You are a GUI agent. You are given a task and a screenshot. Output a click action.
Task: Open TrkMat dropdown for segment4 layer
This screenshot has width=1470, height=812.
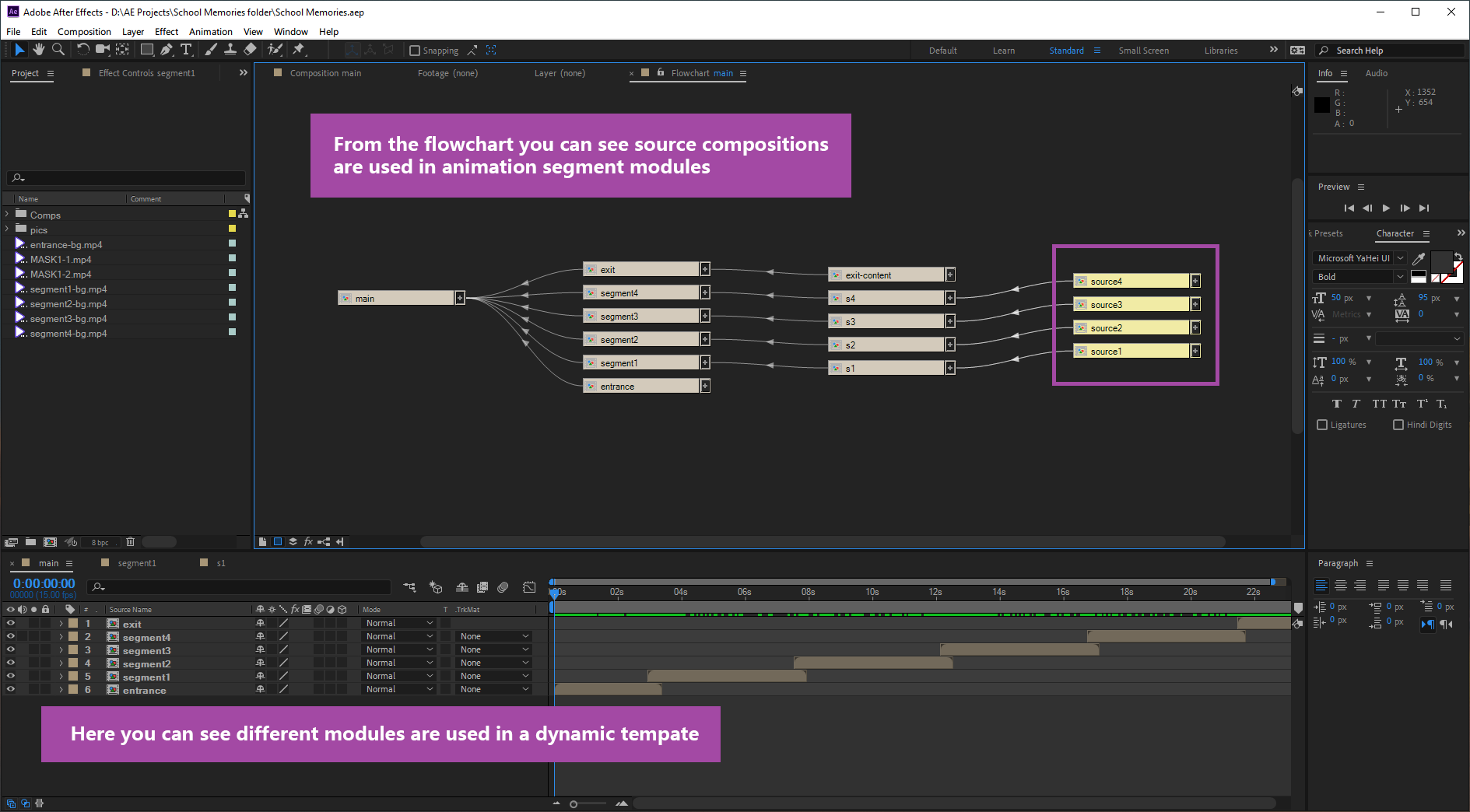point(494,637)
